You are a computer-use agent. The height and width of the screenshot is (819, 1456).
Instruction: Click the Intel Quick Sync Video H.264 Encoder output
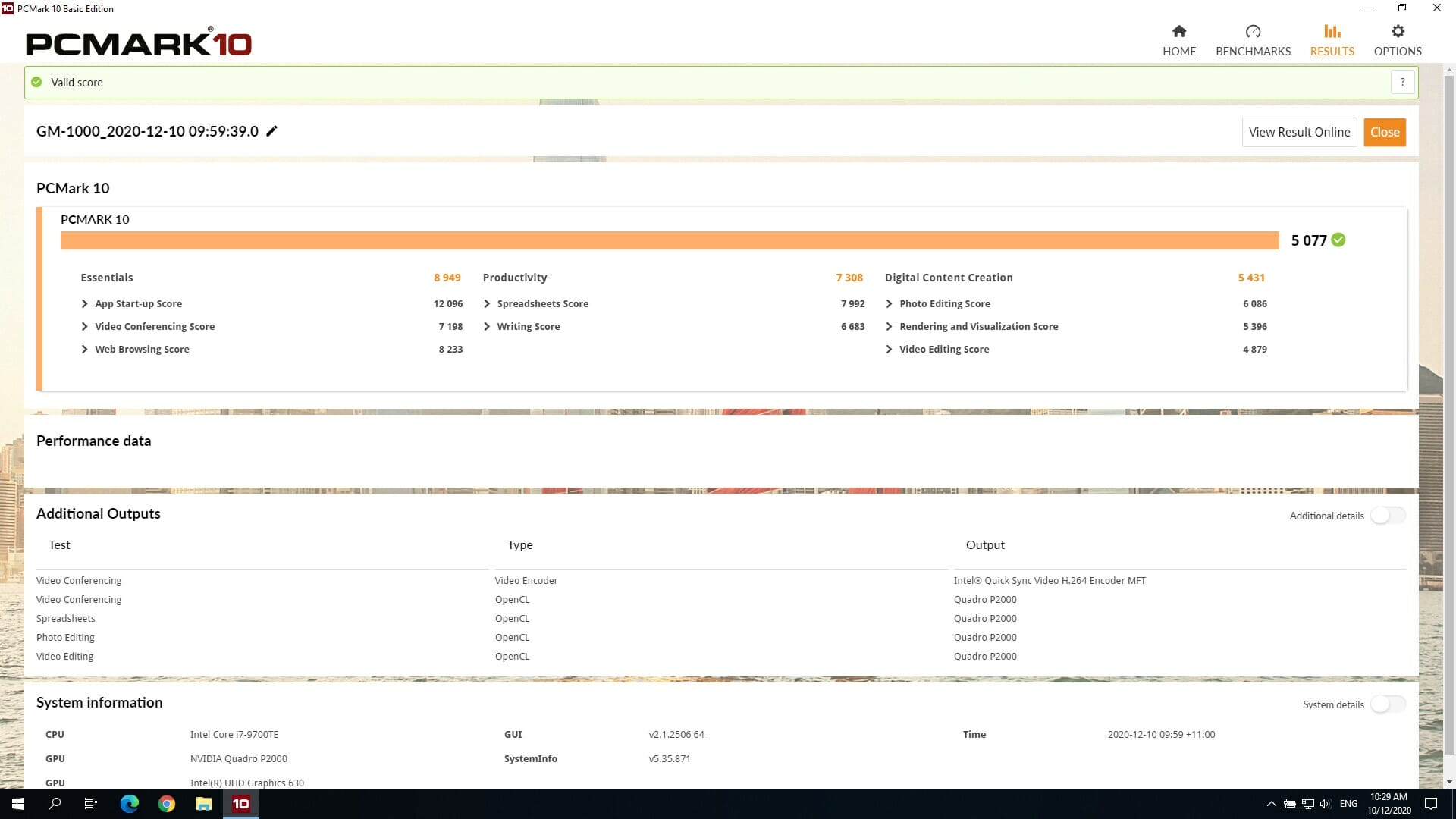click(1050, 580)
